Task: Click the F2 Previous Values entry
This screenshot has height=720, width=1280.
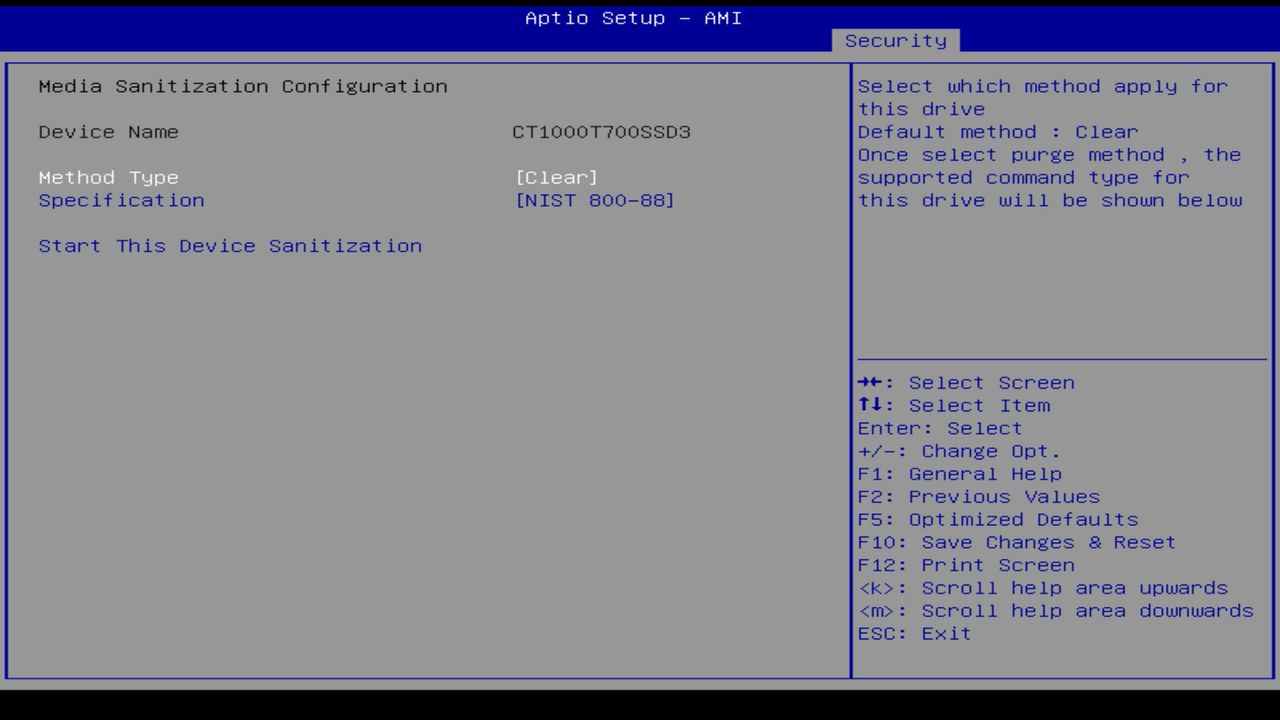Action: pyautogui.click(x=978, y=496)
